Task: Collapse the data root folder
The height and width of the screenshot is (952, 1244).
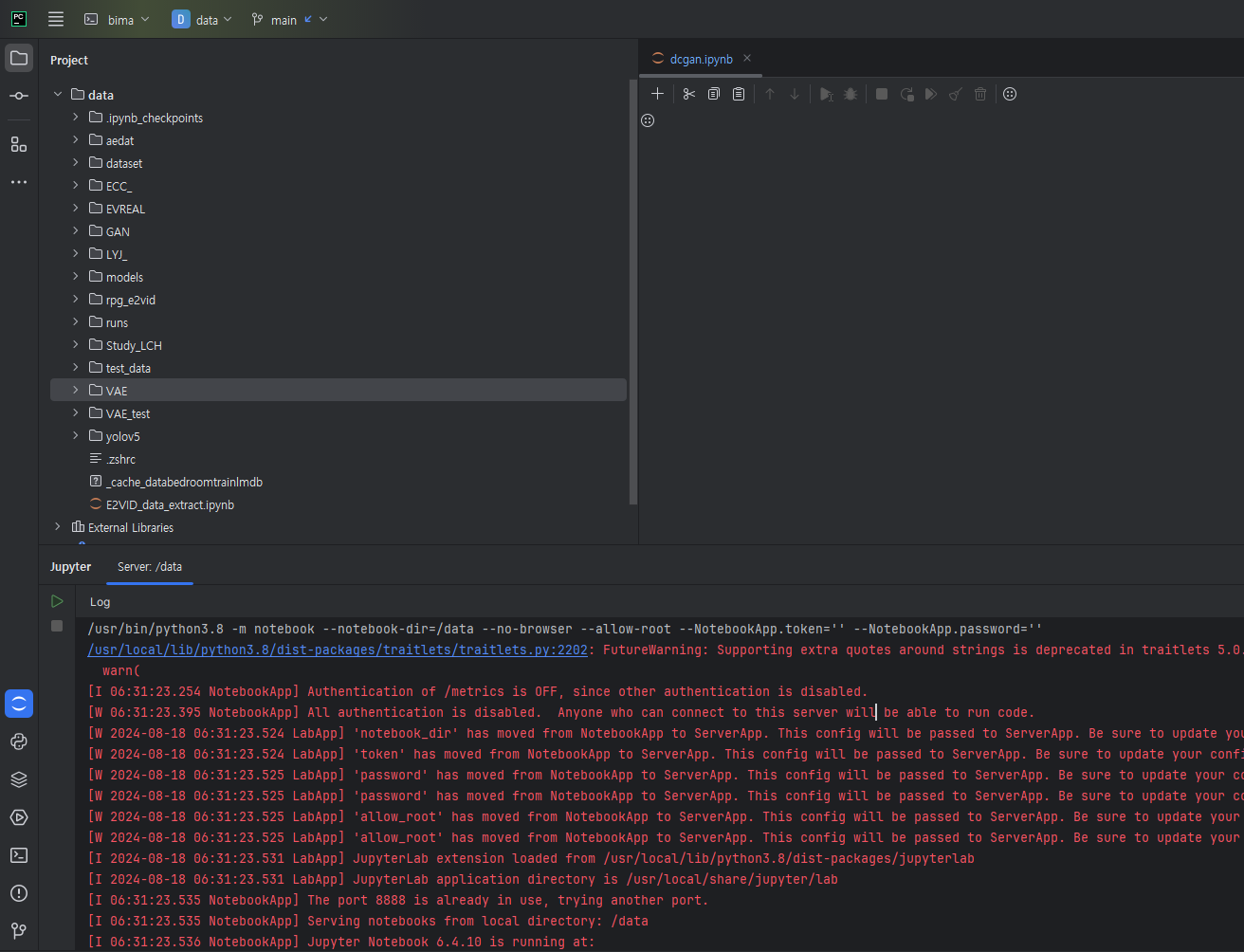Action: tap(58, 95)
